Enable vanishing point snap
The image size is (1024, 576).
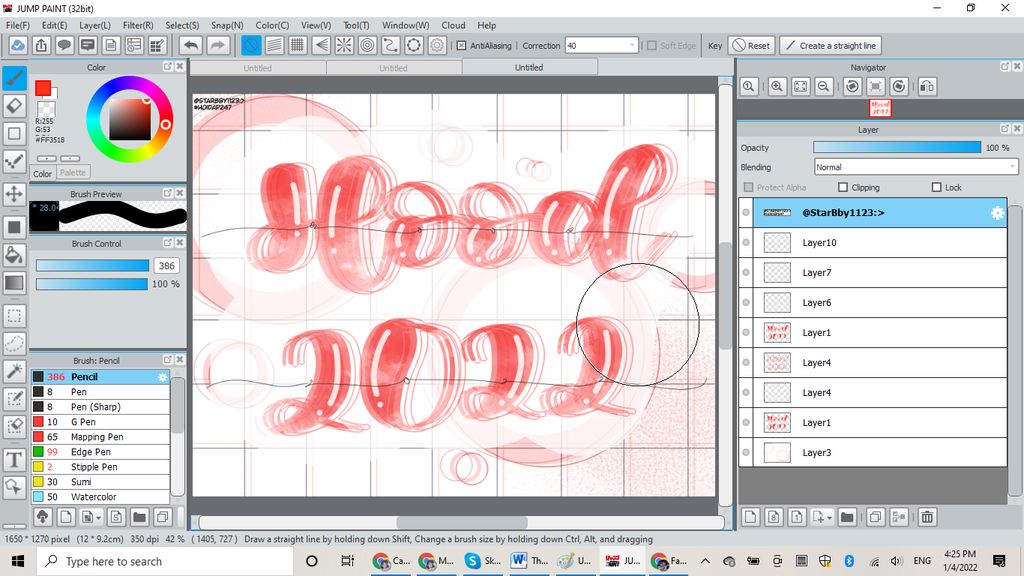(x=321, y=46)
